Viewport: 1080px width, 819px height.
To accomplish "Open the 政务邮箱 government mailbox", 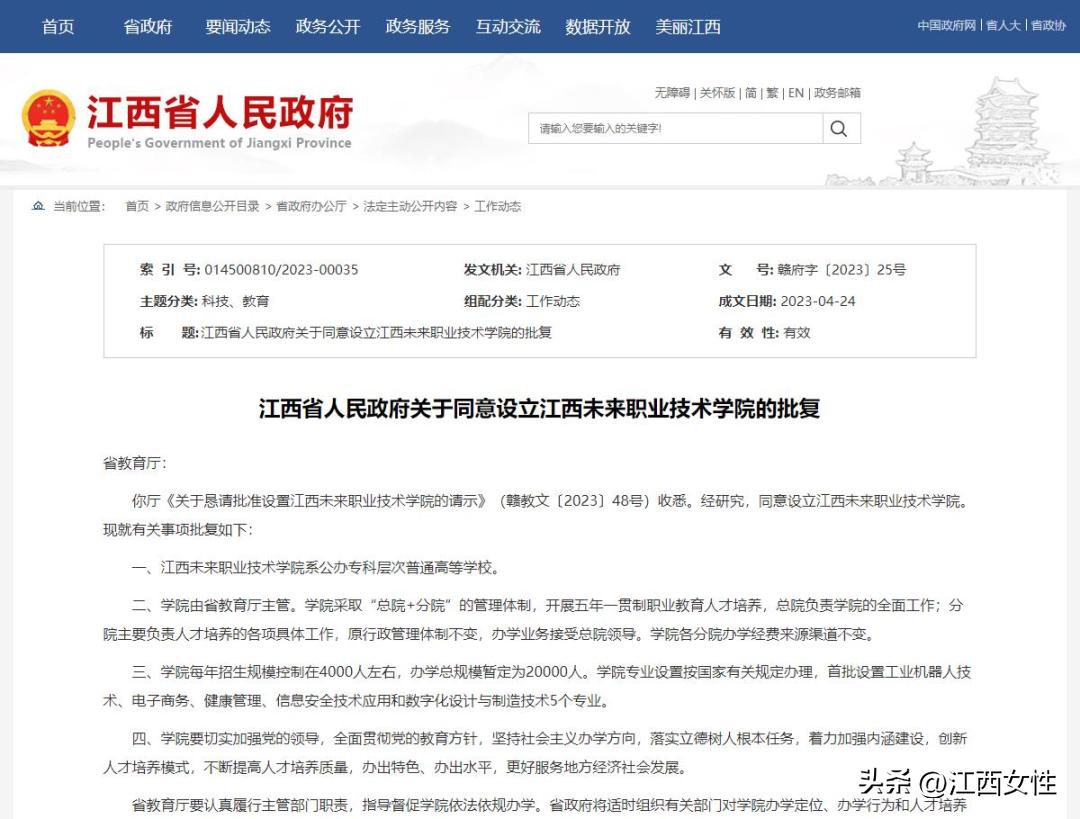I will coord(838,92).
